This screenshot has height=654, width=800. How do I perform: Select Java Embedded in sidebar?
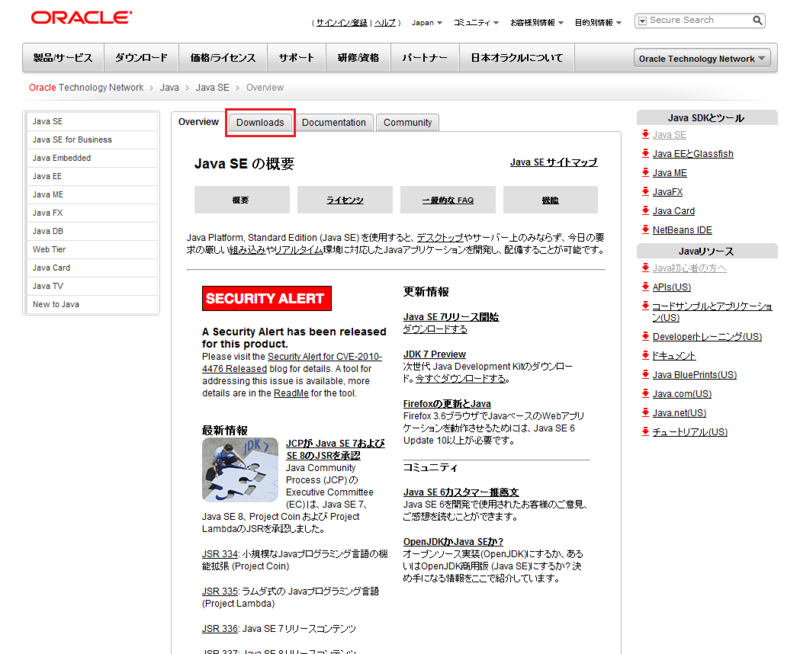(x=92, y=158)
